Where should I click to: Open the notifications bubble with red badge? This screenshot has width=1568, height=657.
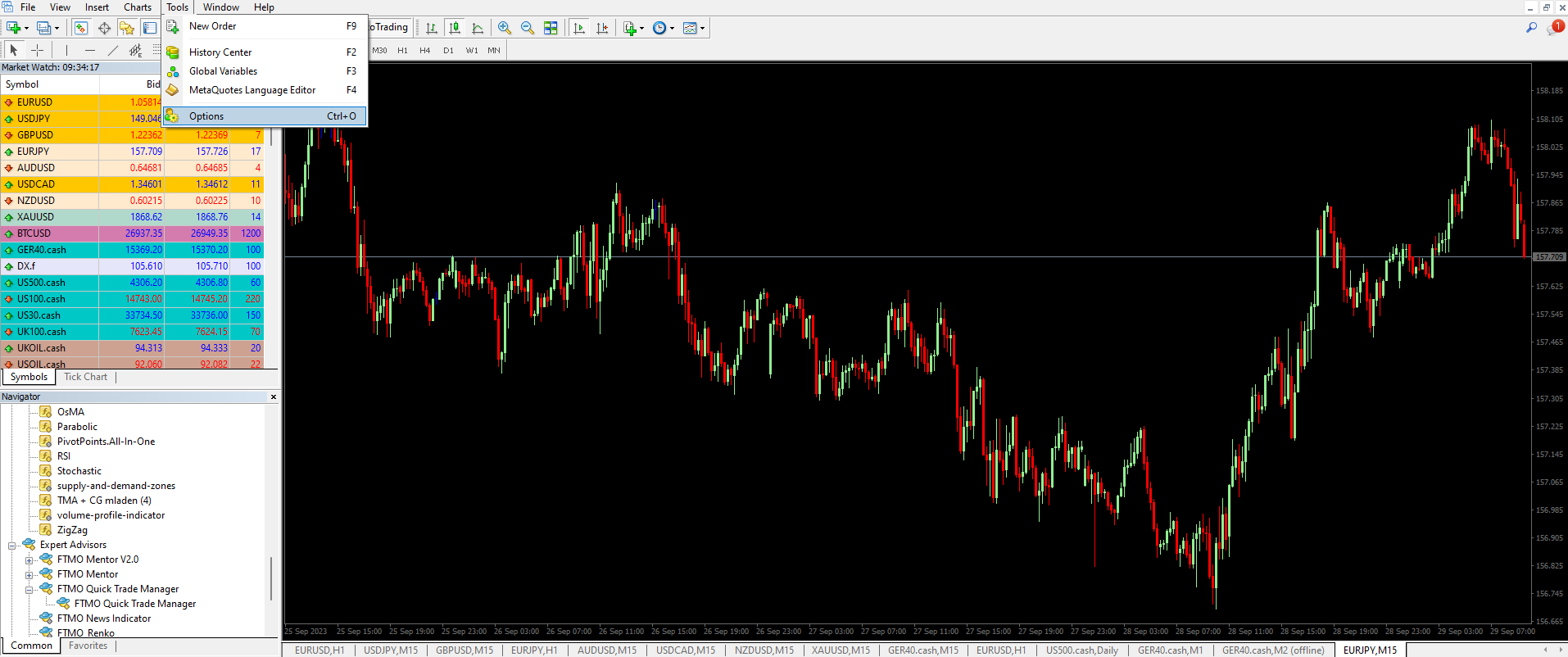[x=1554, y=27]
